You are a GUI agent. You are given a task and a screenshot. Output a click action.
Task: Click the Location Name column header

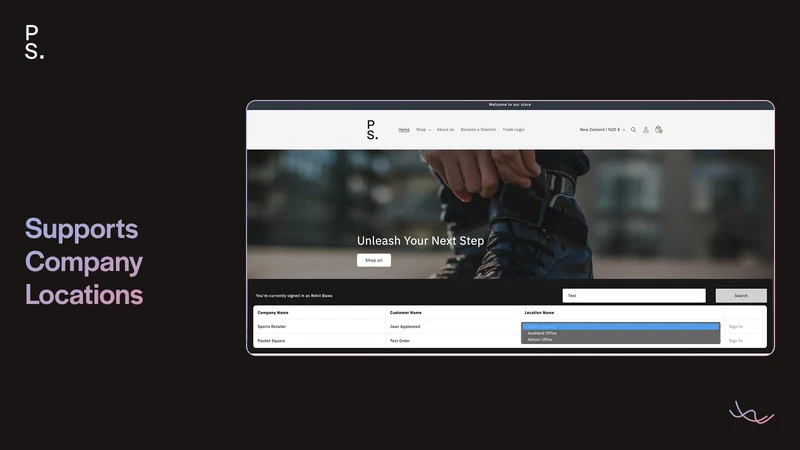(539, 313)
